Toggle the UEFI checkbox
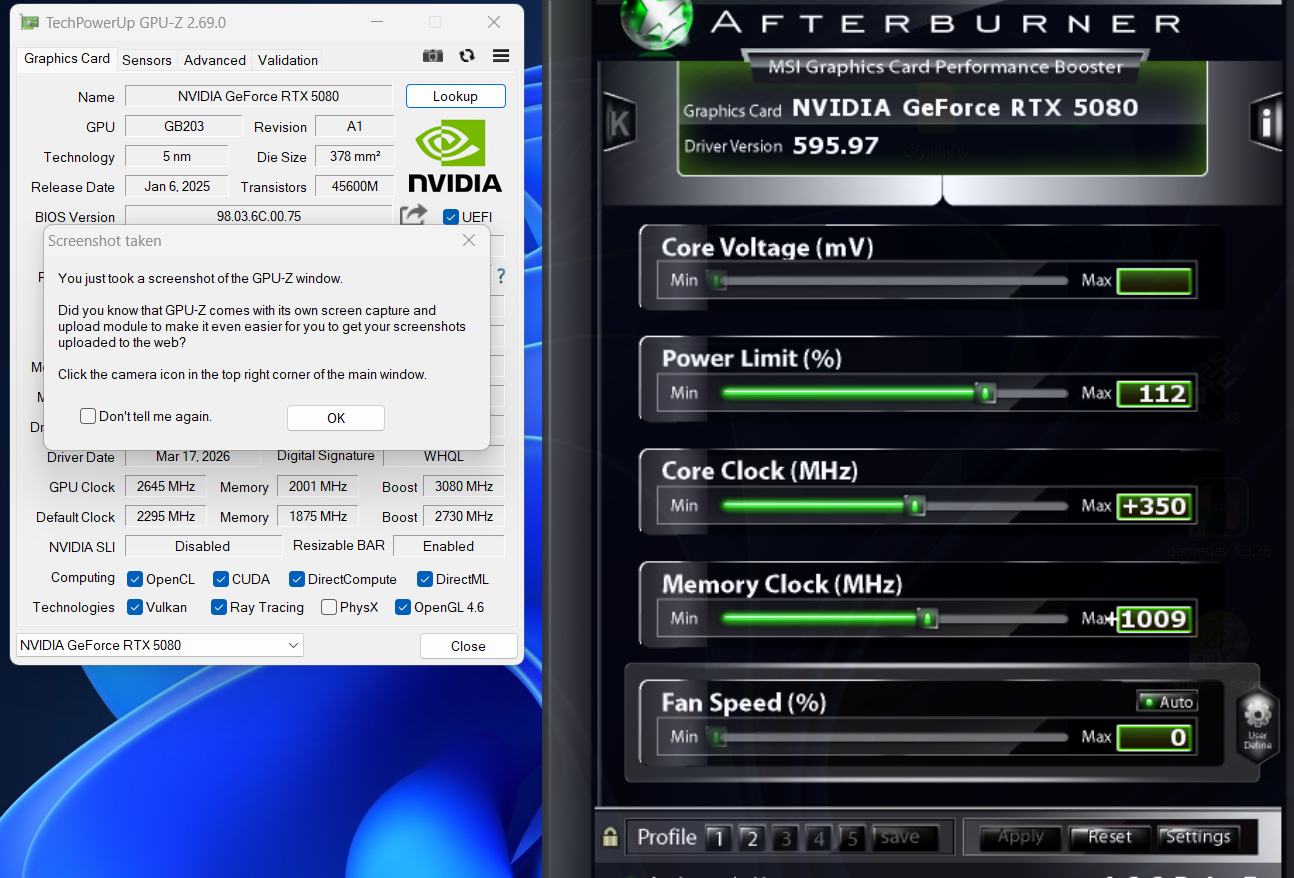 point(451,217)
